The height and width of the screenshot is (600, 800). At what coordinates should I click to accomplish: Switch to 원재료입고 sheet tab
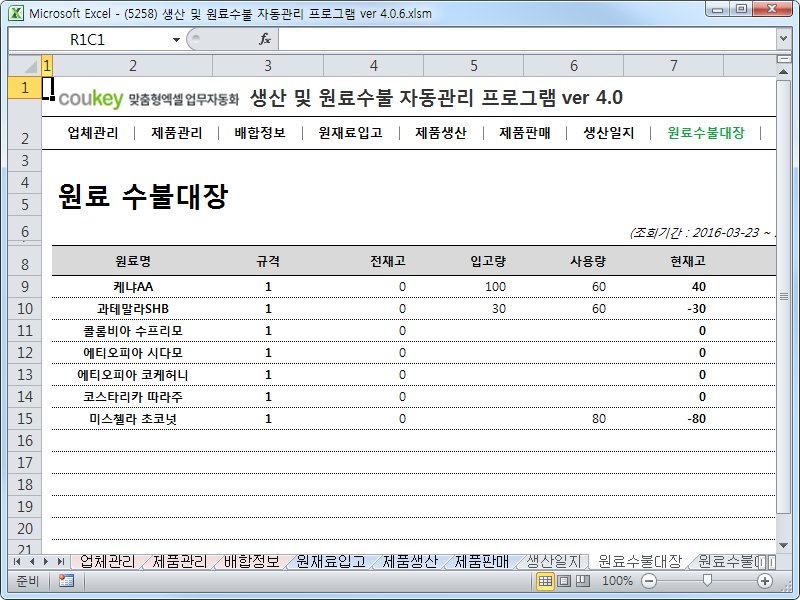331,562
